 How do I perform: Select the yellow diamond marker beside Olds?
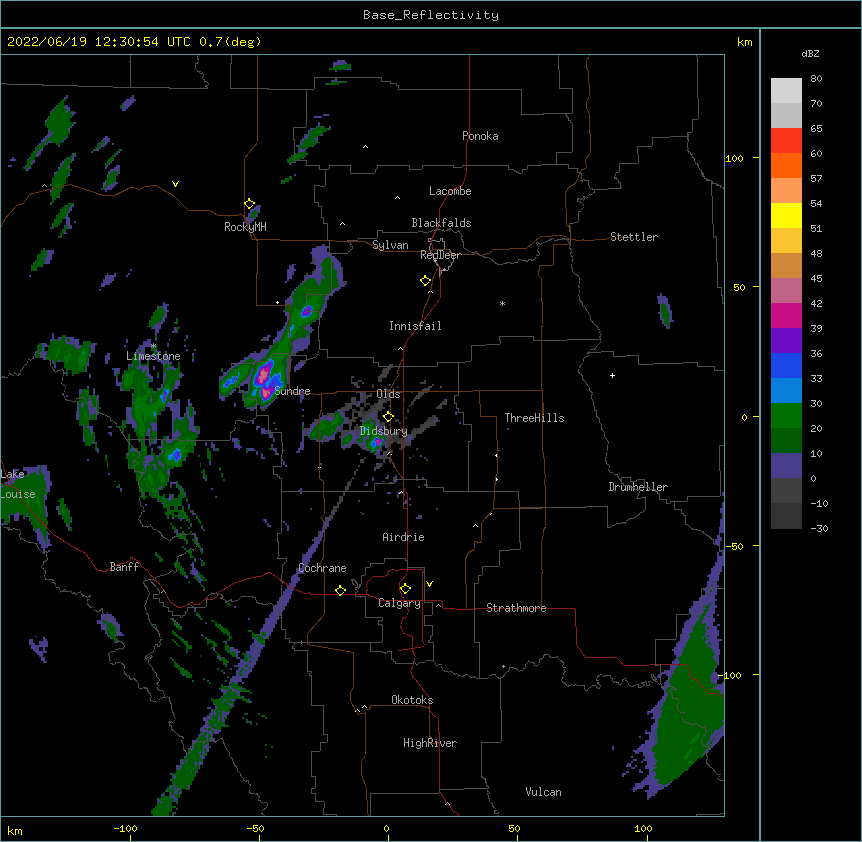click(388, 417)
